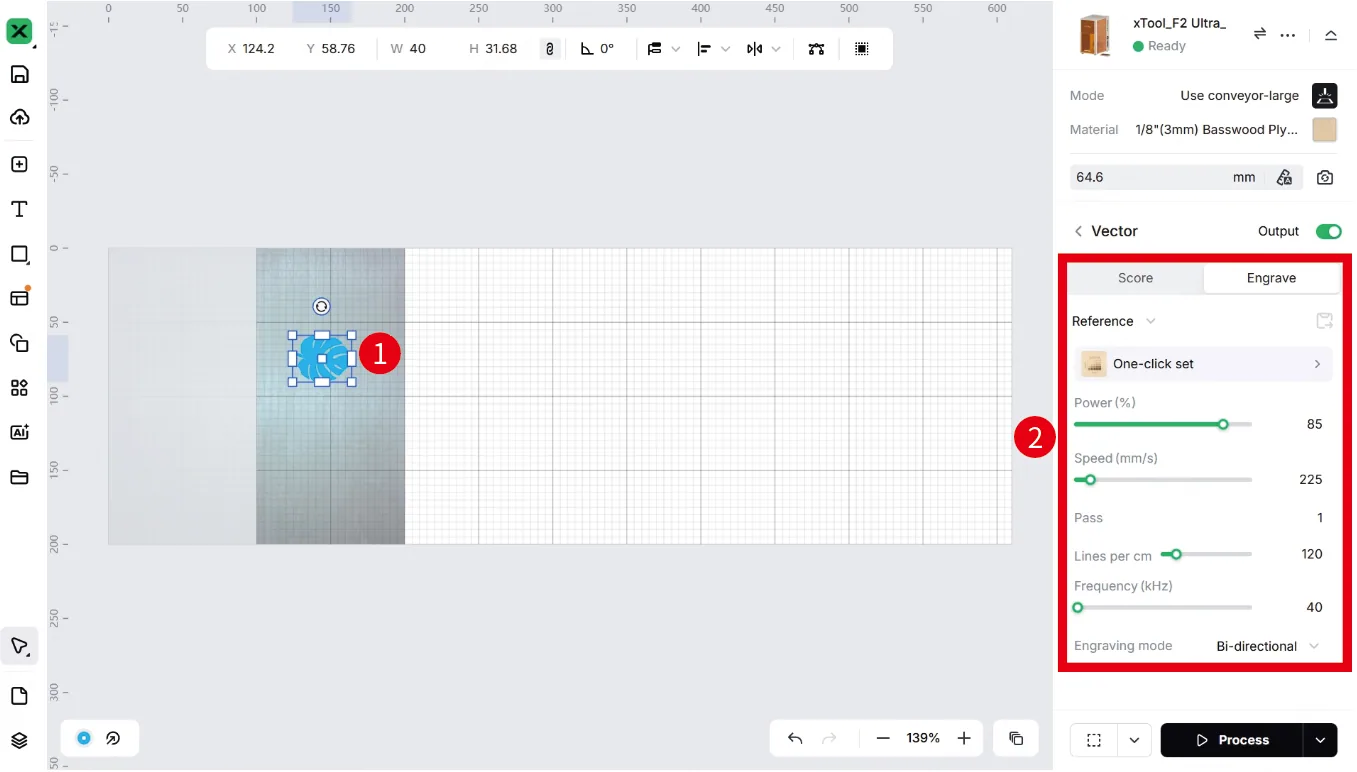Activate the Select cursor tool
The image size is (1357, 772).
coord(19,646)
